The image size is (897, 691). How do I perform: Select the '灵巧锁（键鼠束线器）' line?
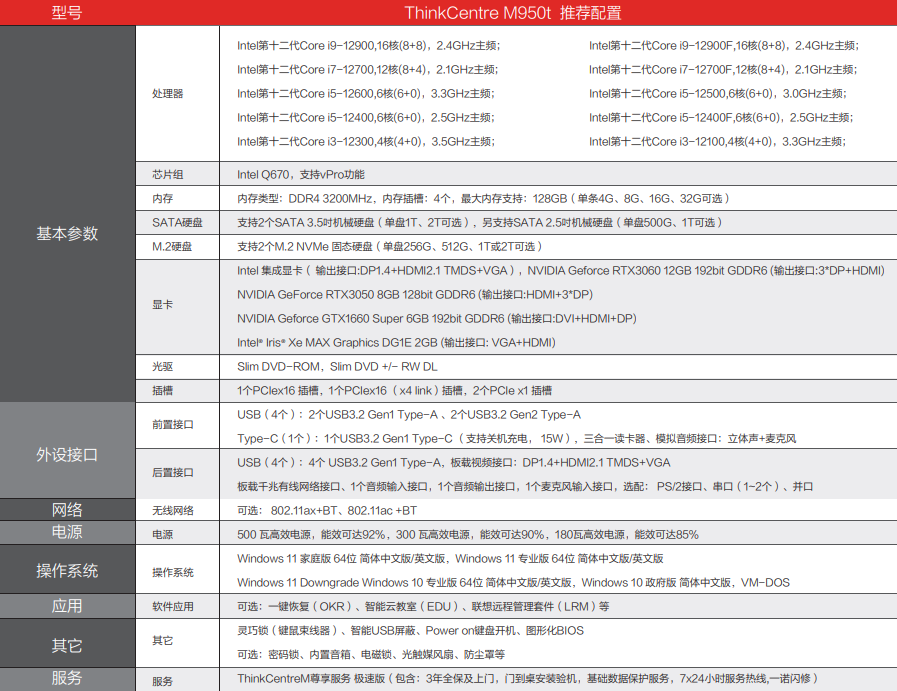(x=410, y=631)
